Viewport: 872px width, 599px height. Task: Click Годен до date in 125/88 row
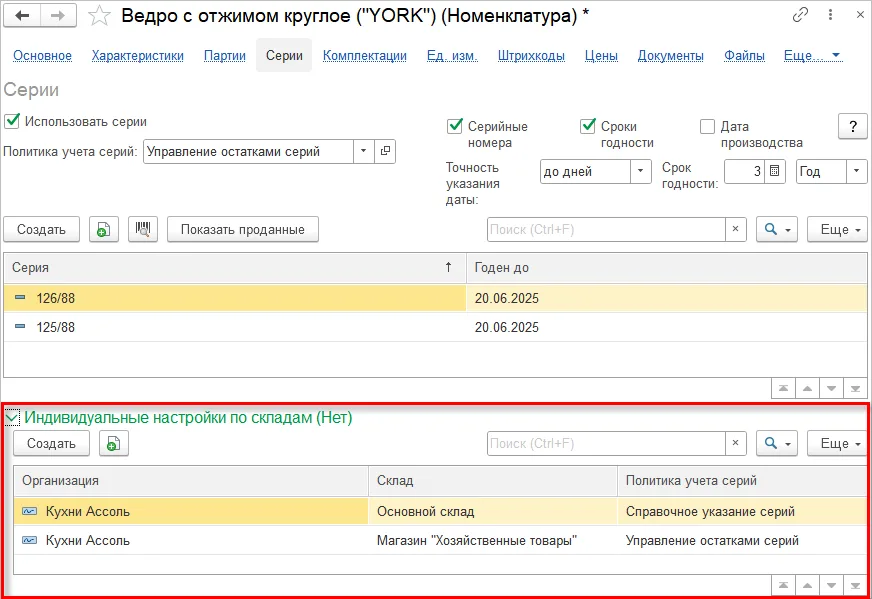click(x=507, y=327)
